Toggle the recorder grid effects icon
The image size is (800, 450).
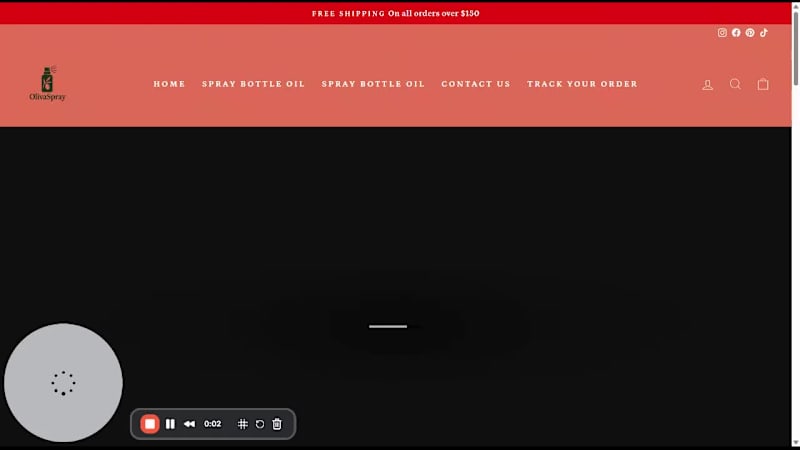point(243,424)
